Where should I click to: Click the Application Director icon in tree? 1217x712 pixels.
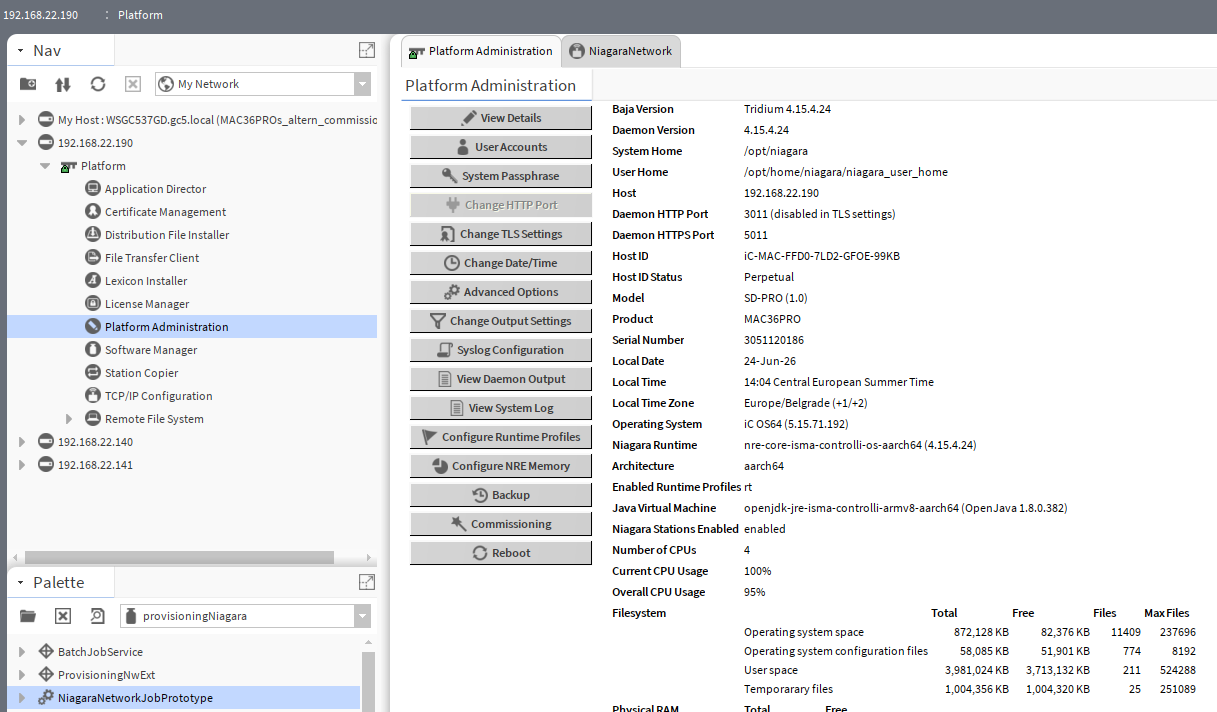[x=93, y=189]
